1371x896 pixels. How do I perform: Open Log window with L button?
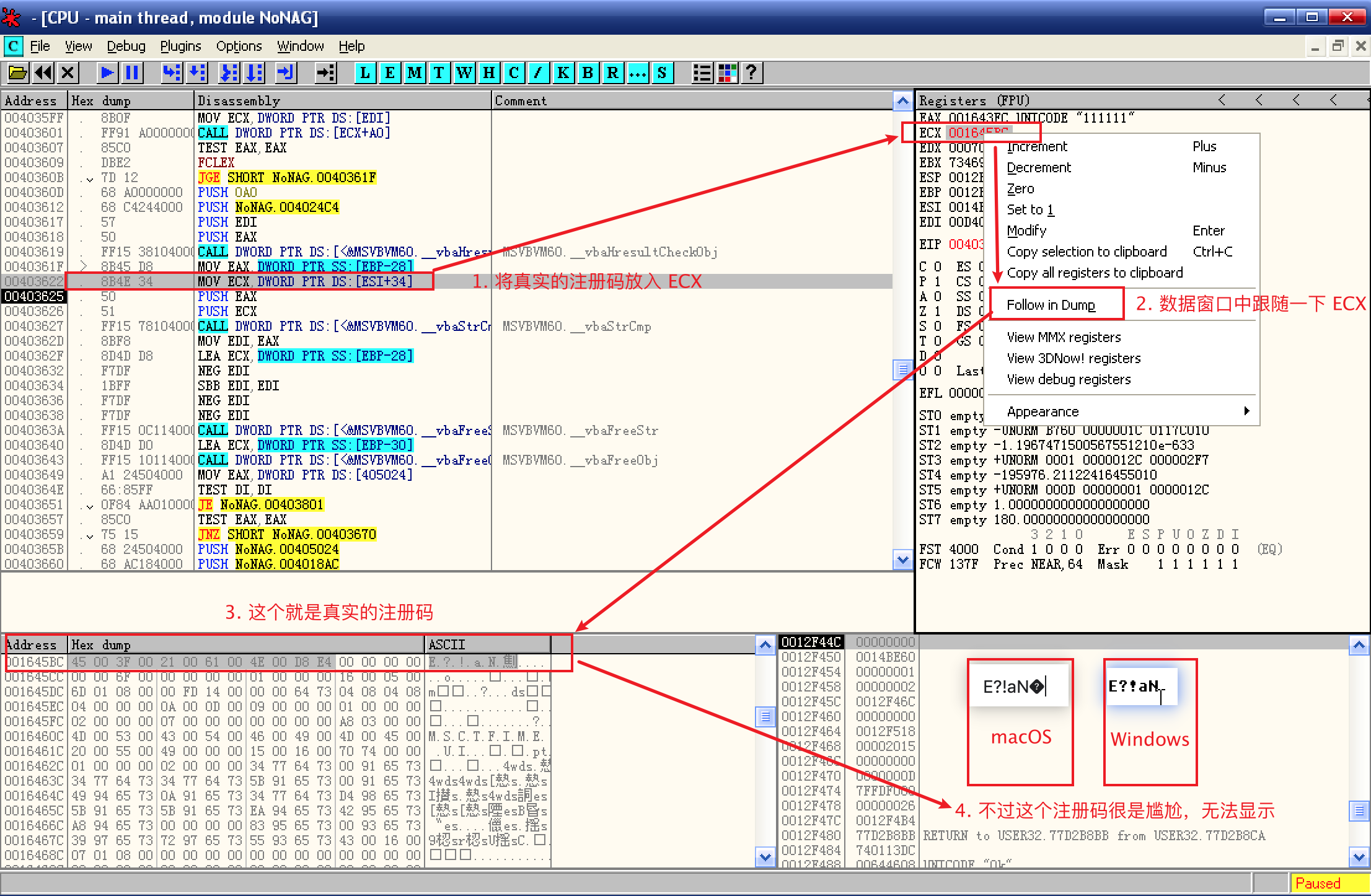coord(365,73)
